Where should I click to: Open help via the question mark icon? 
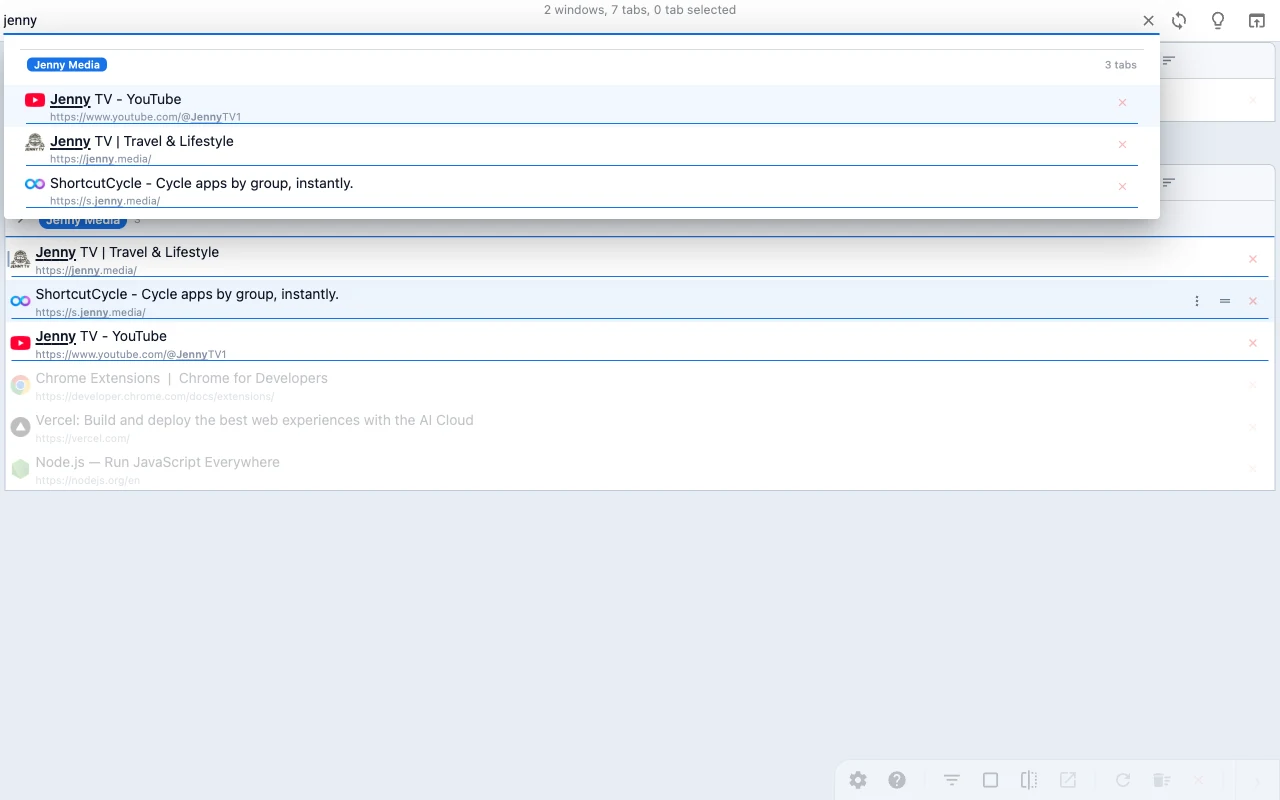point(897,780)
